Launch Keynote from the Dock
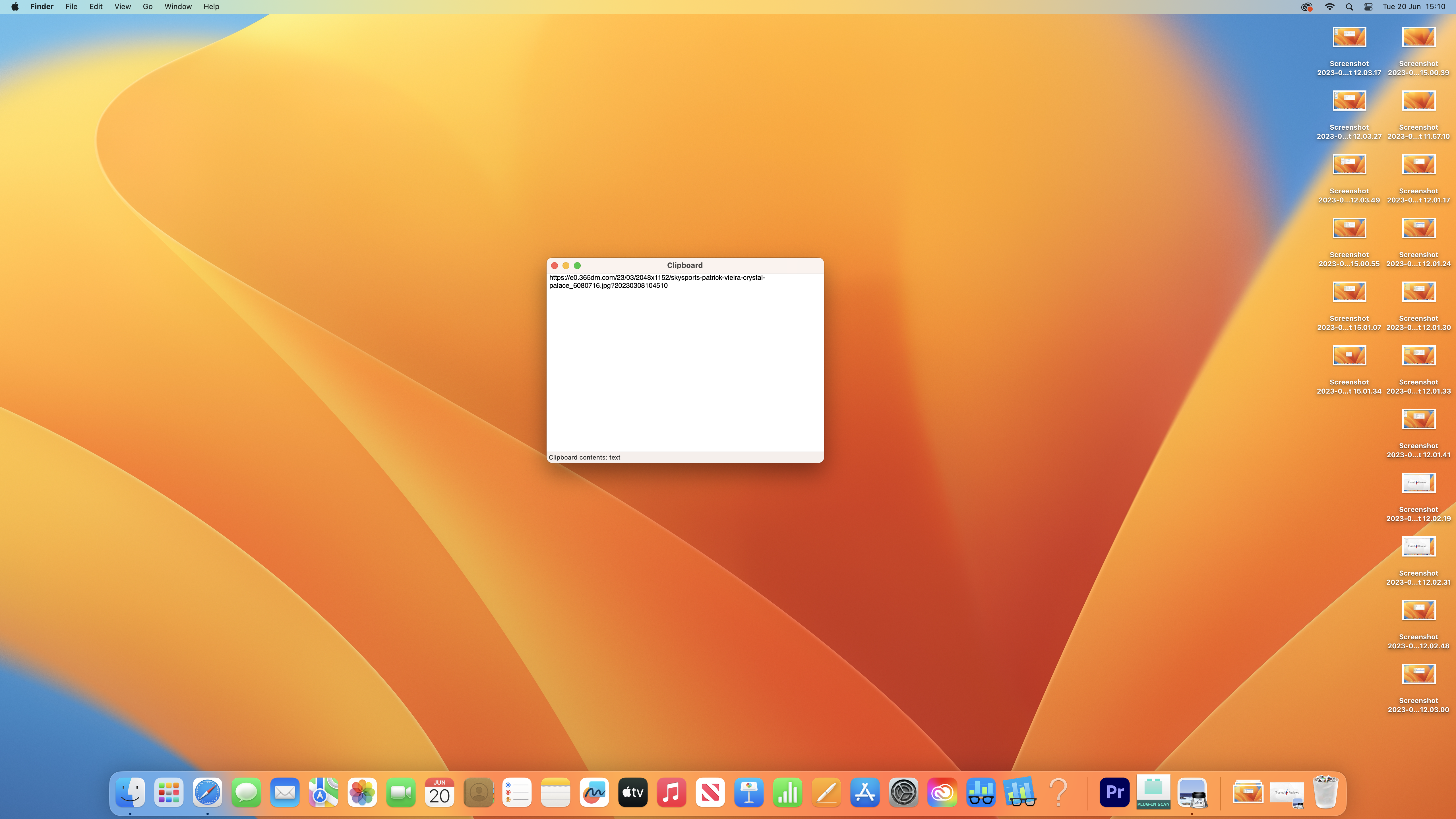The image size is (1456, 819). [749, 793]
